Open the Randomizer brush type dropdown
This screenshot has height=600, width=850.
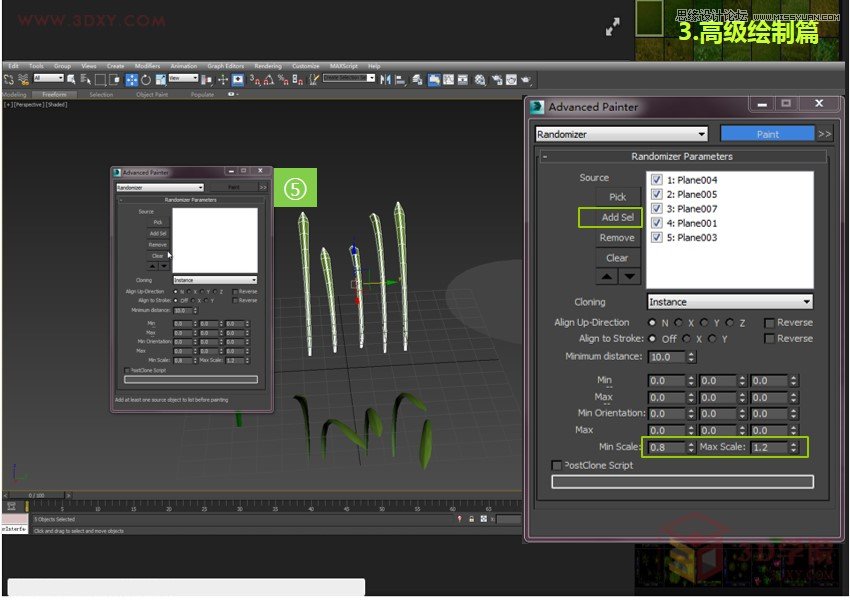pos(621,134)
